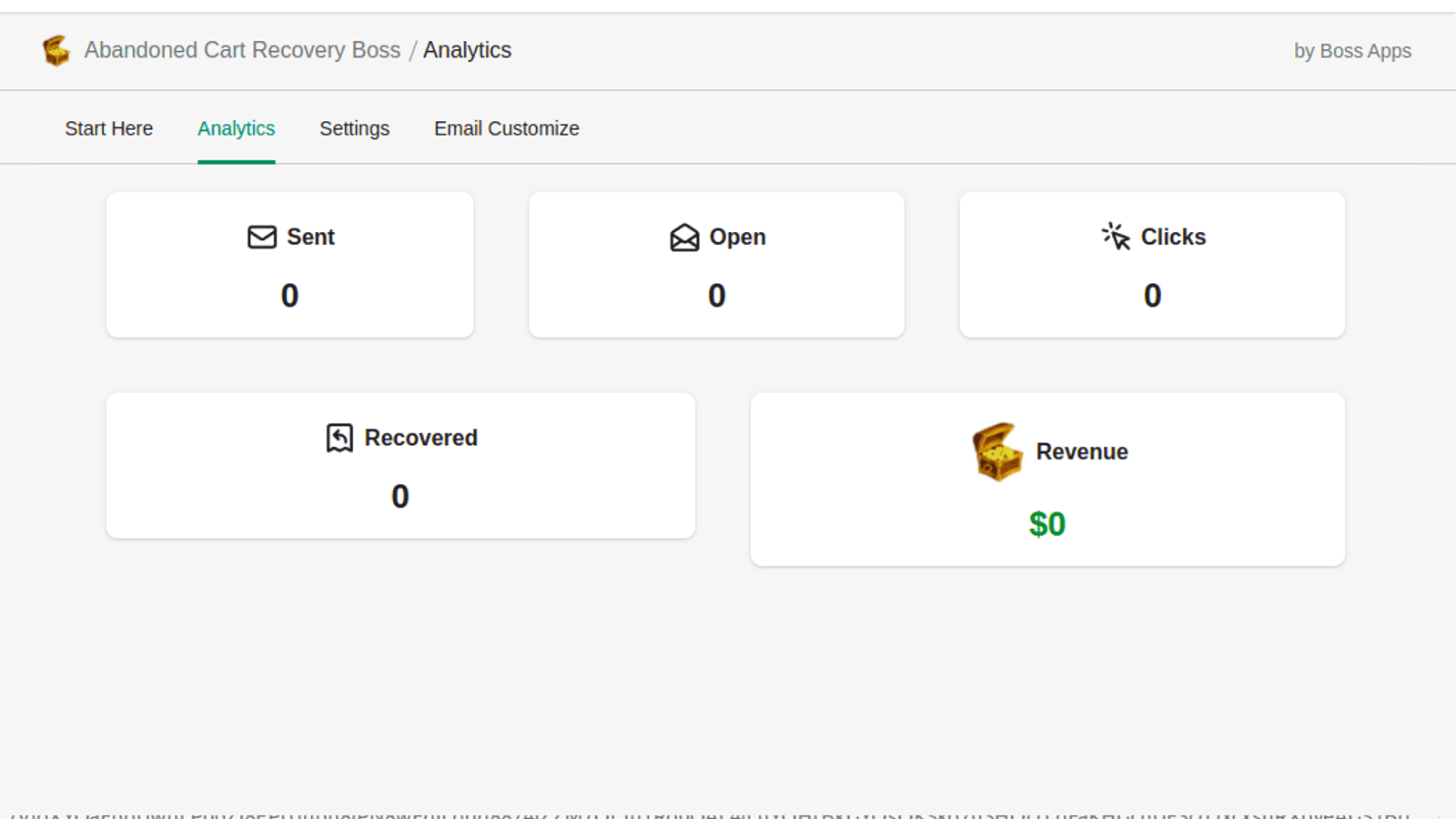The width and height of the screenshot is (1456, 819).
Task: Click the Analytics breadcrumb title
Action: point(467,50)
